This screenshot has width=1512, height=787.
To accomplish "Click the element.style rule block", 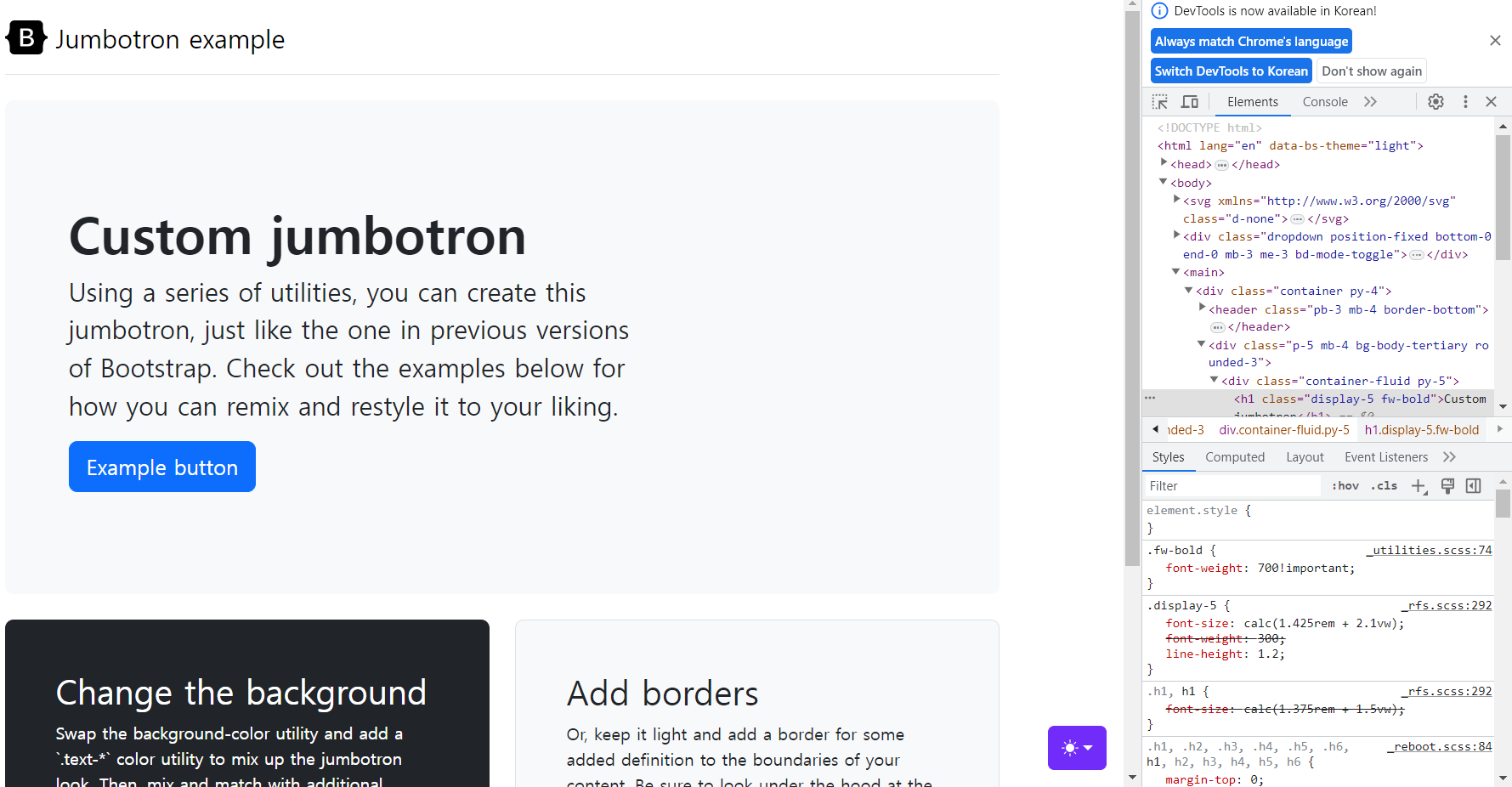I will pyautogui.click(x=1318, y=519).
